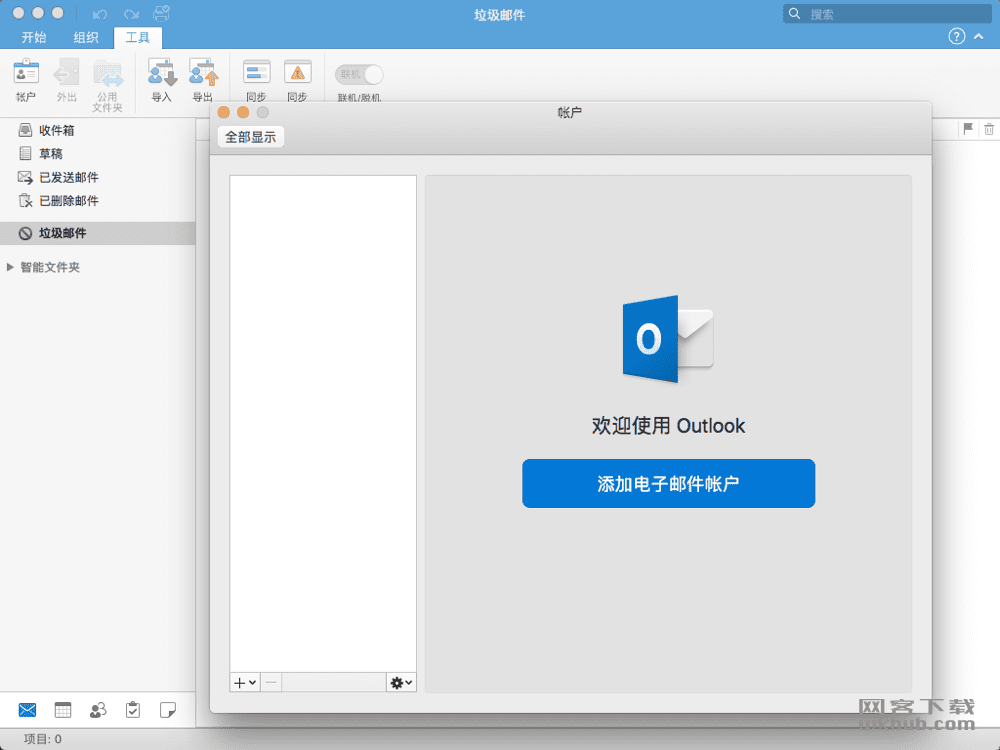The image size is (1000, 750).
Task: Click the 导入 import icon
Action: (161, 80)
